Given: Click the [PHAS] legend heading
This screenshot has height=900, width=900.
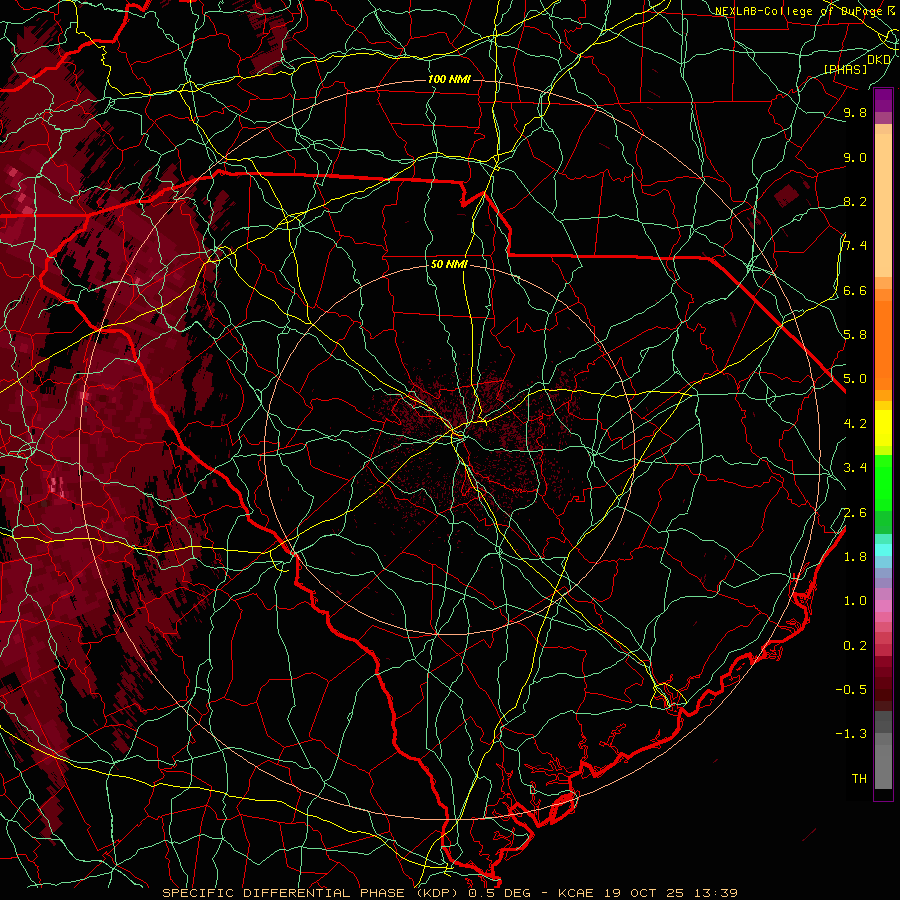Looking at the screenshot, I should pyautogui.click(x=845, y=69).
